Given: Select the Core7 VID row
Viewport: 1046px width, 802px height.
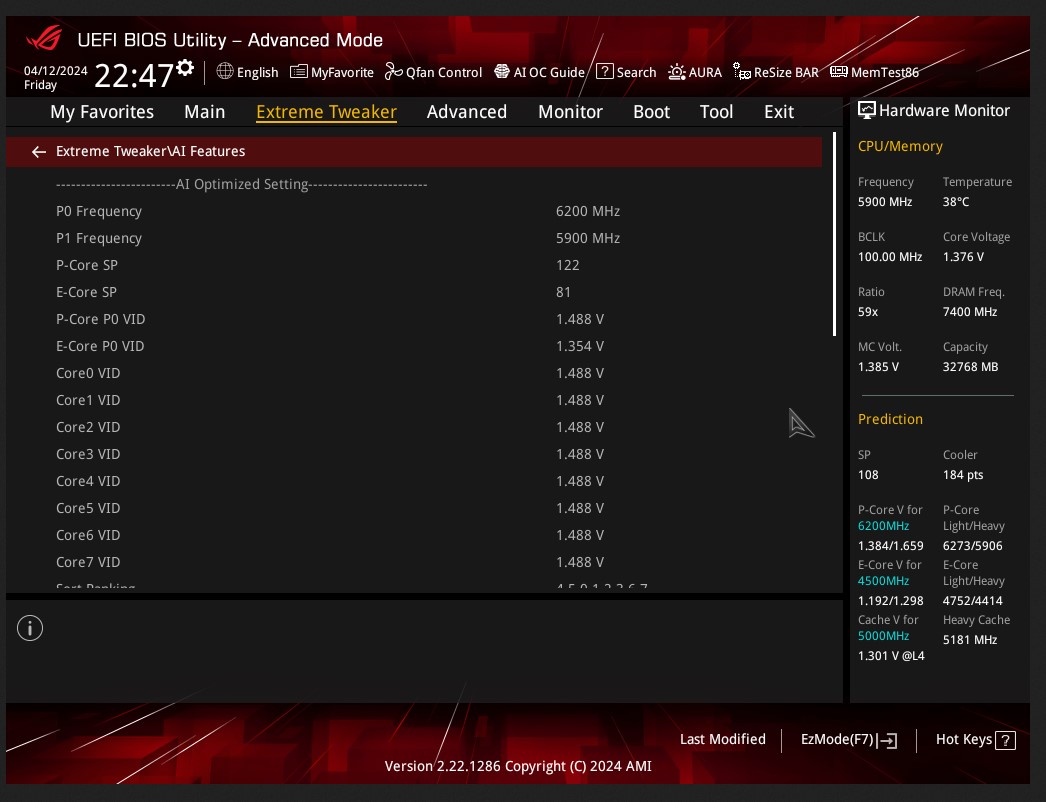Looking at the screenshot, I should tap(414, 562).
